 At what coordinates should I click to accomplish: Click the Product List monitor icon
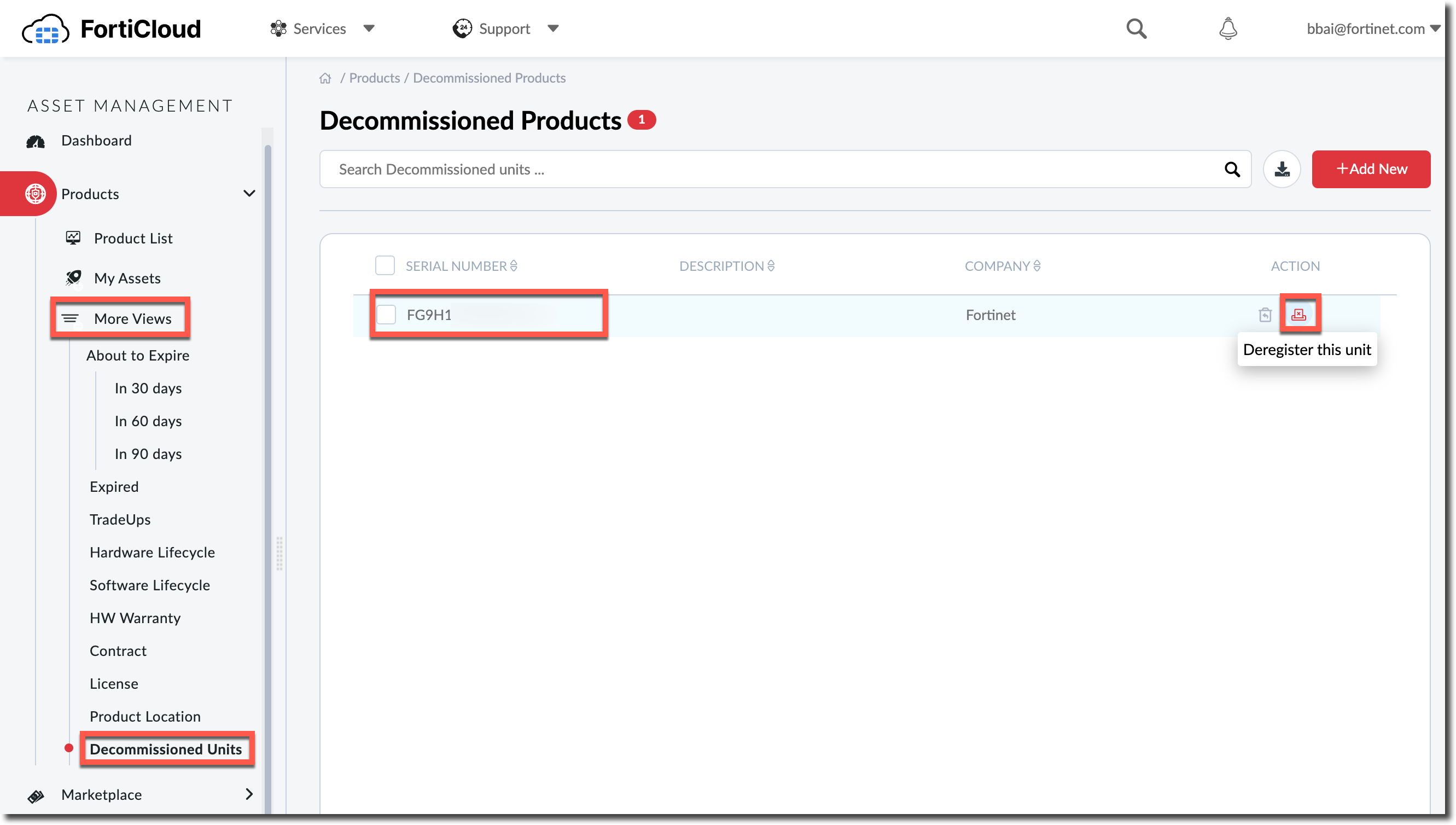[x=73, y=238]
